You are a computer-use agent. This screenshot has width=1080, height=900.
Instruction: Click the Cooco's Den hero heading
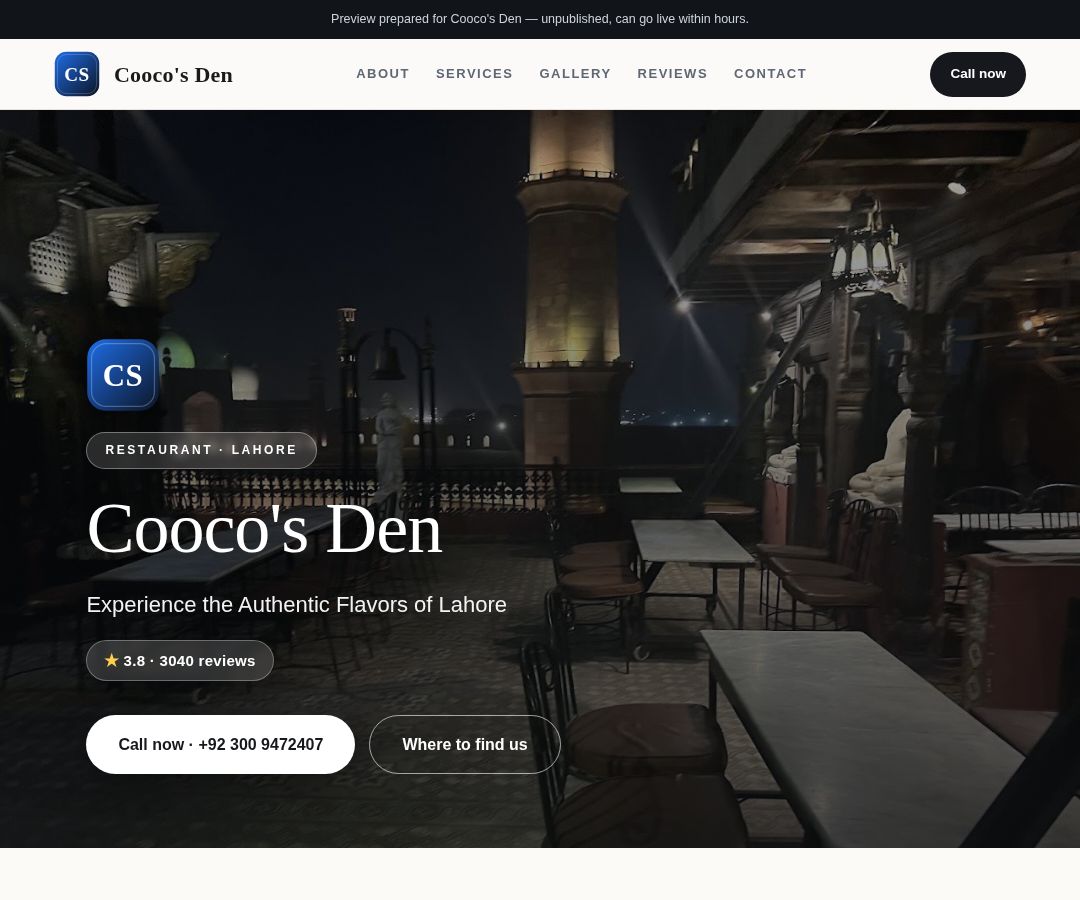point(264,530)
